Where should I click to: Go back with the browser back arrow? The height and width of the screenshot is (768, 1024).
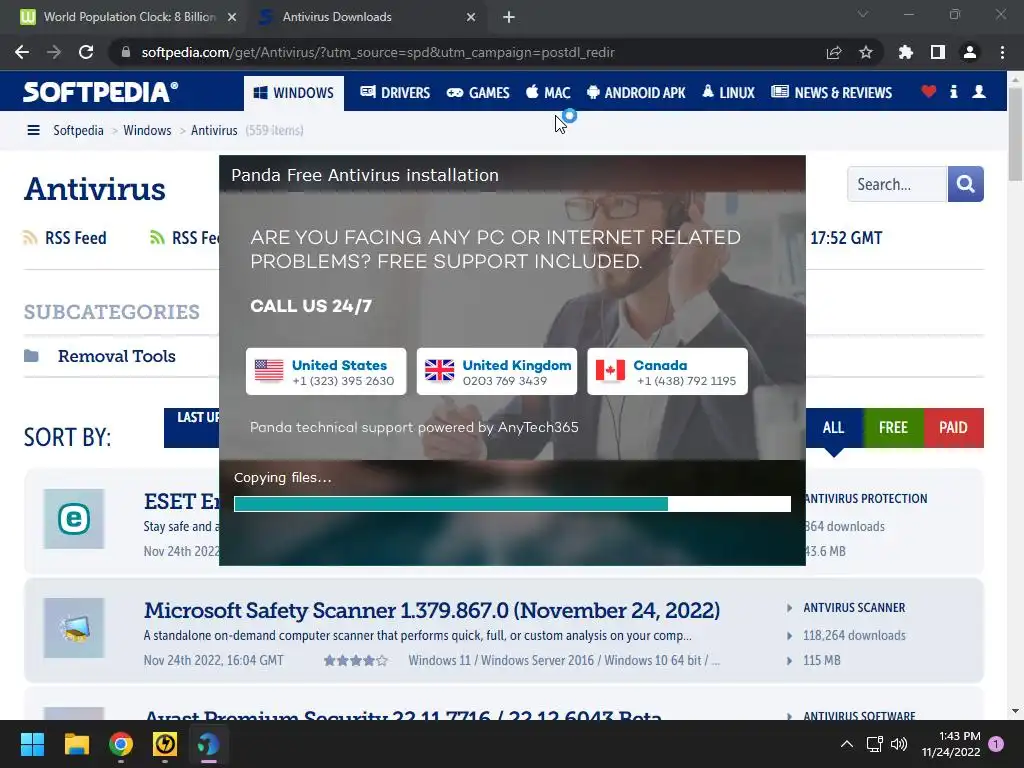click(22, 52)
